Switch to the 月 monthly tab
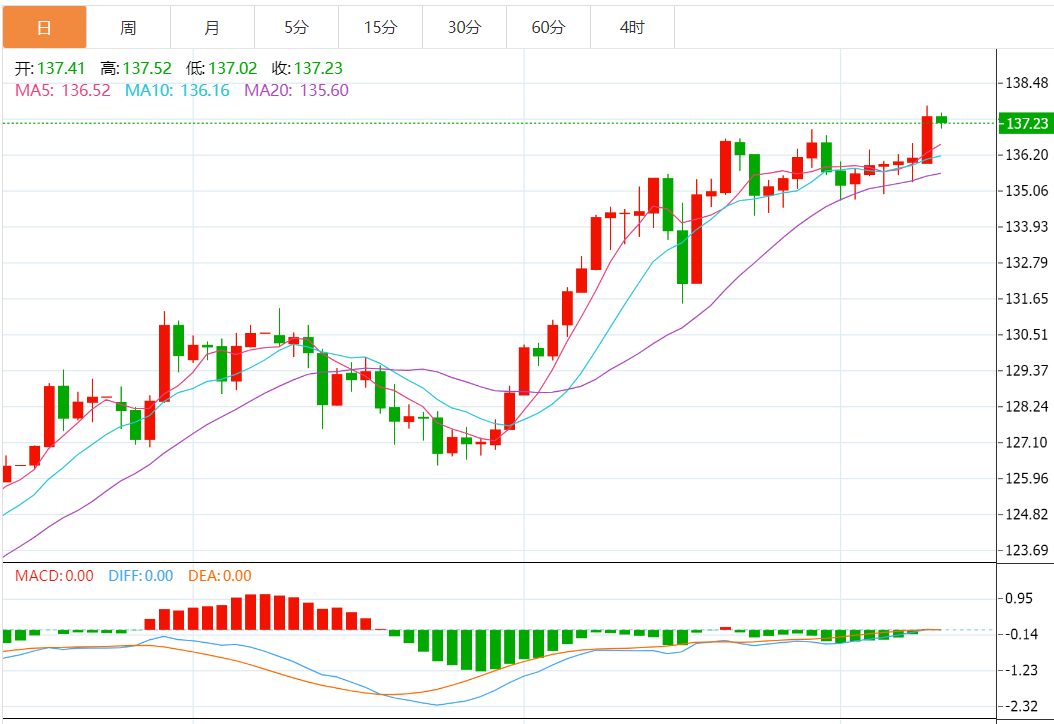Screen dimensions: 1054x724 212,28
